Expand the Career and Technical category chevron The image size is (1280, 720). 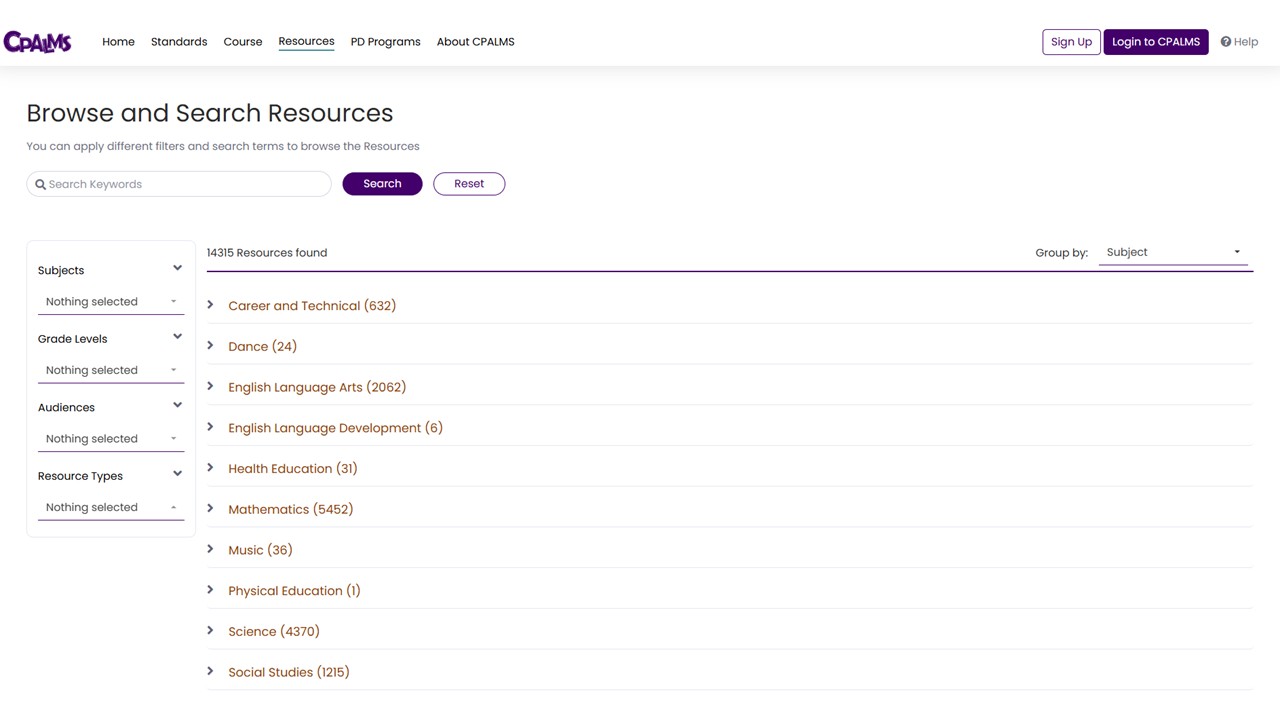point(210,305)
